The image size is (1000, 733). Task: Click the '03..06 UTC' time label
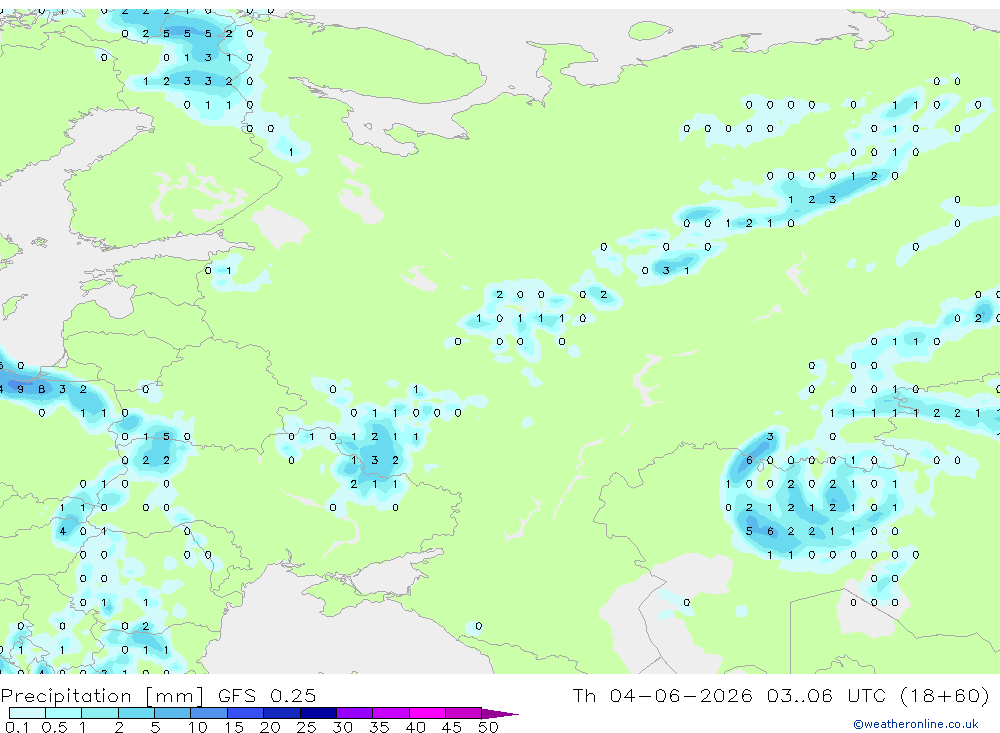click(829, 695)
